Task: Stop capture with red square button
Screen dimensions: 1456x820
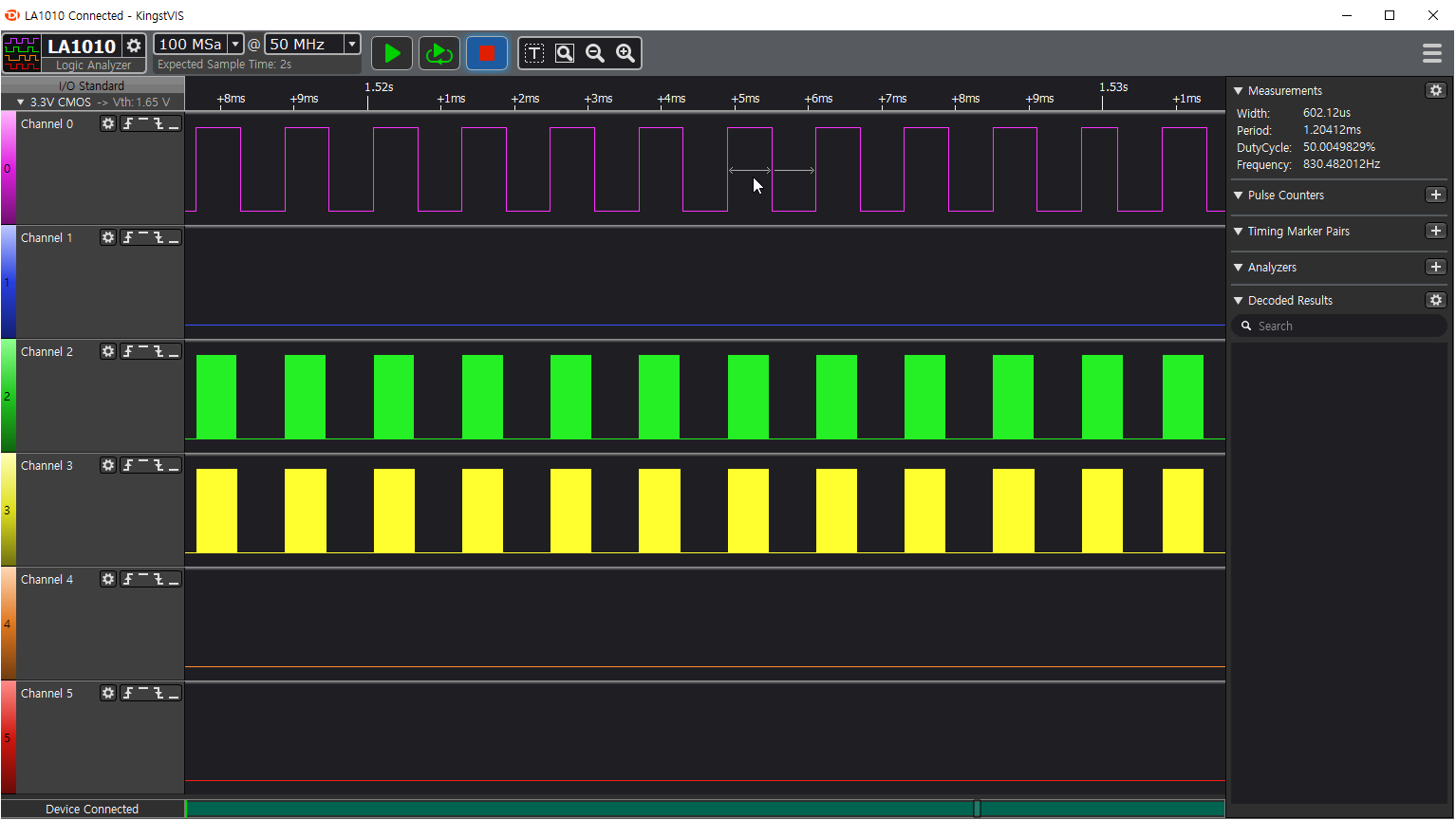Action: [x=487, y=53]
